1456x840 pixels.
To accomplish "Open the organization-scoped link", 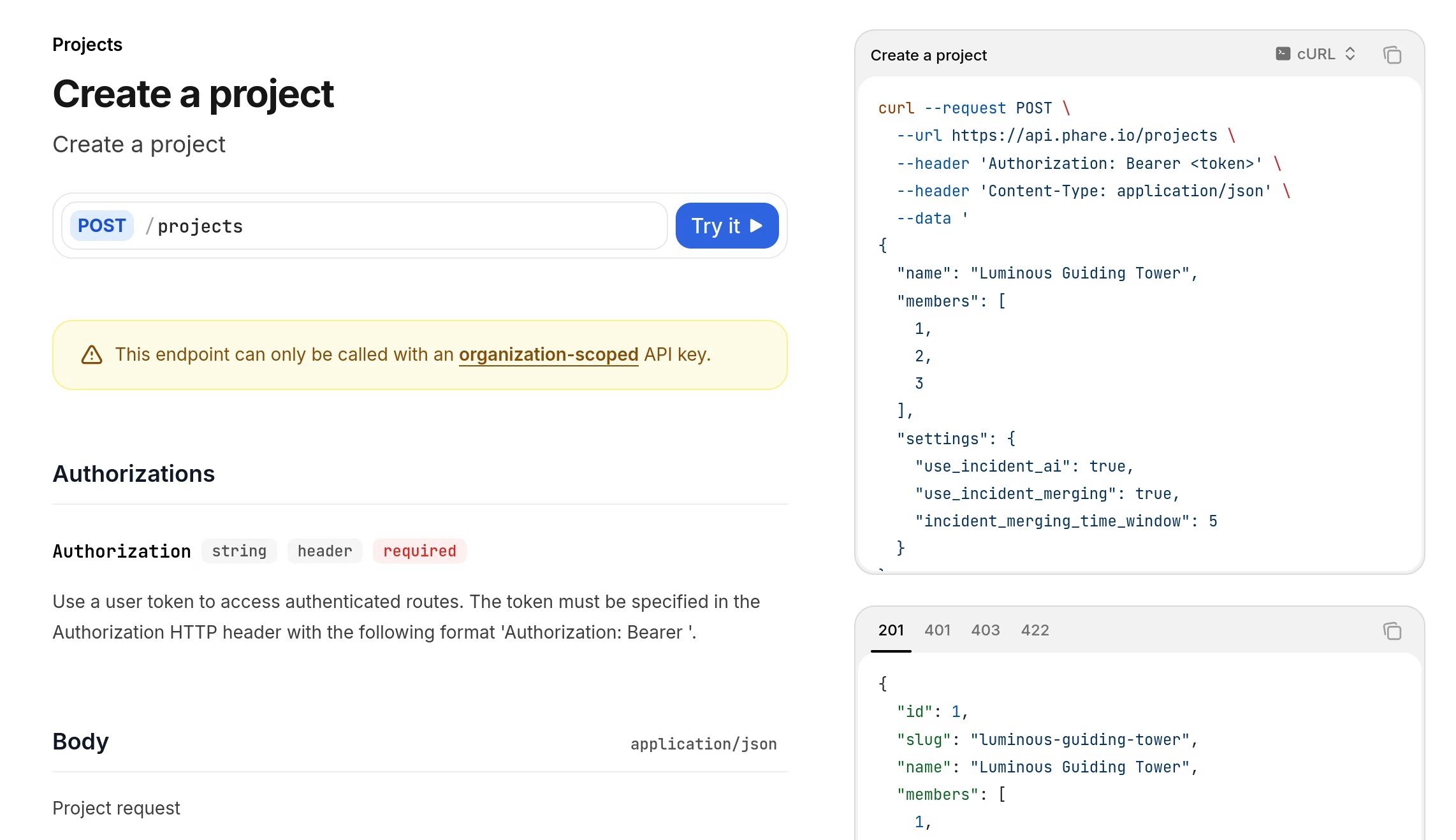I will [548, 355].
